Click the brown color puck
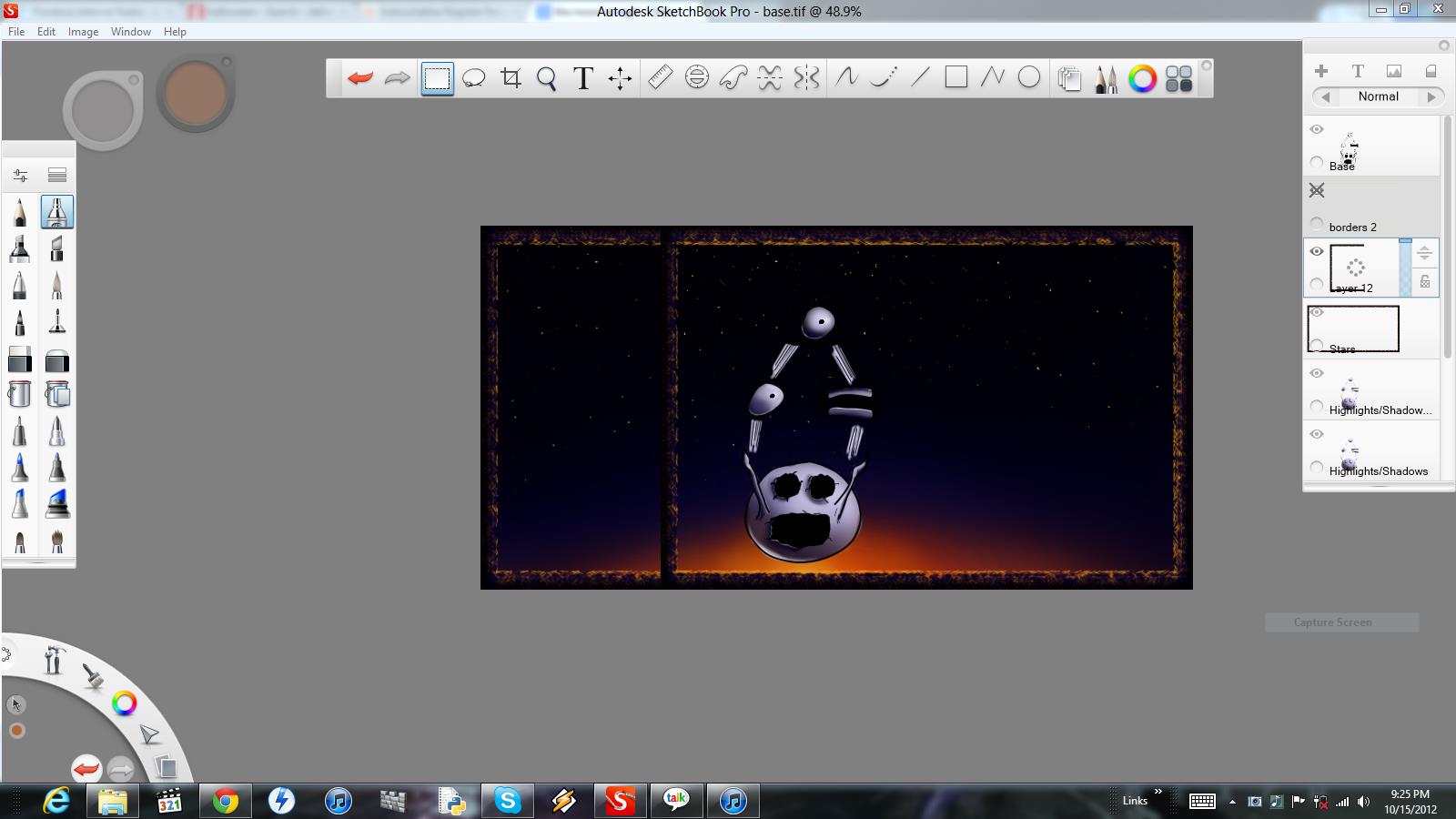The height and width of the screenshot is (819, 1456). 196,93
